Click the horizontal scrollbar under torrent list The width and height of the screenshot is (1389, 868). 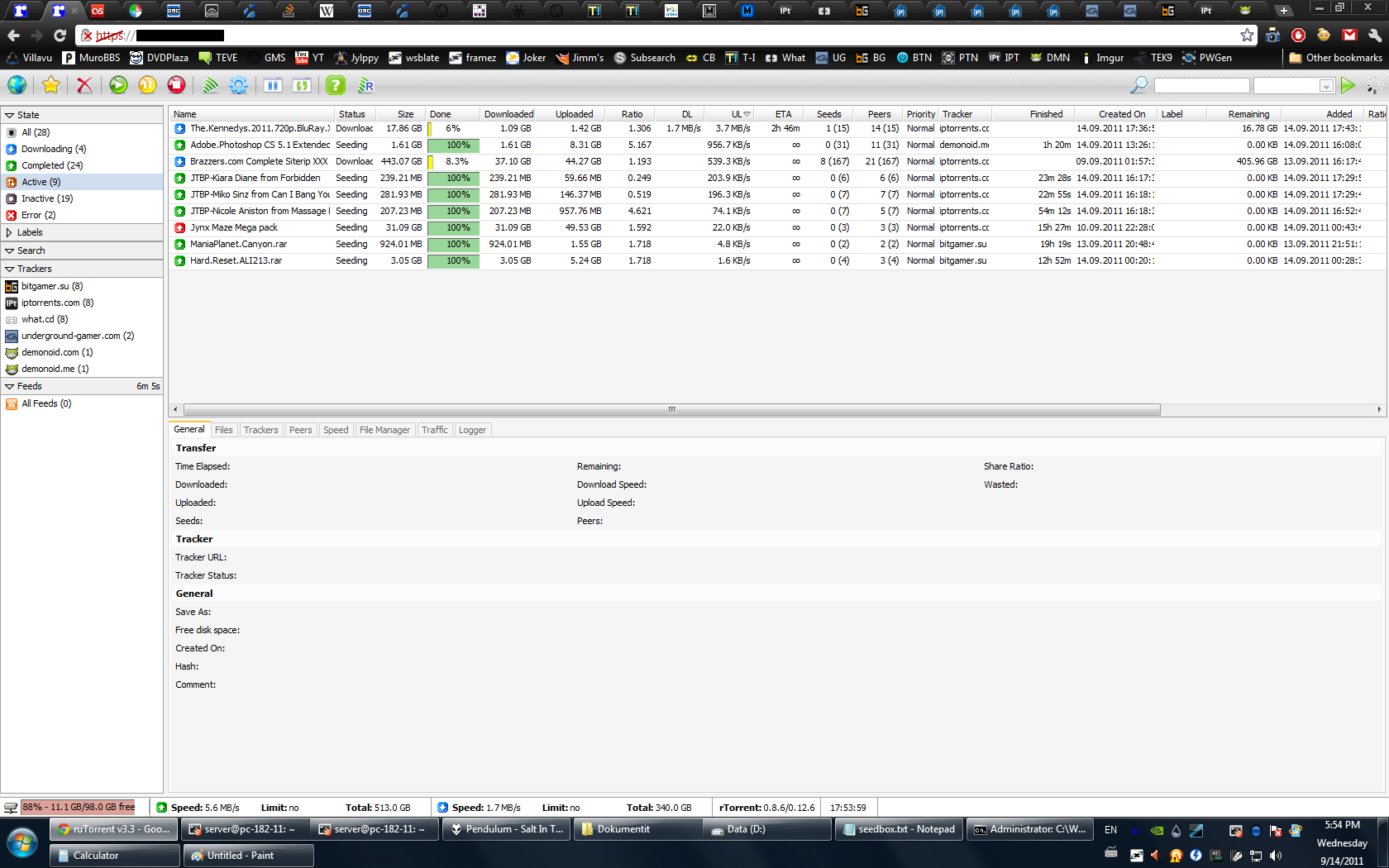pos(671,409)
